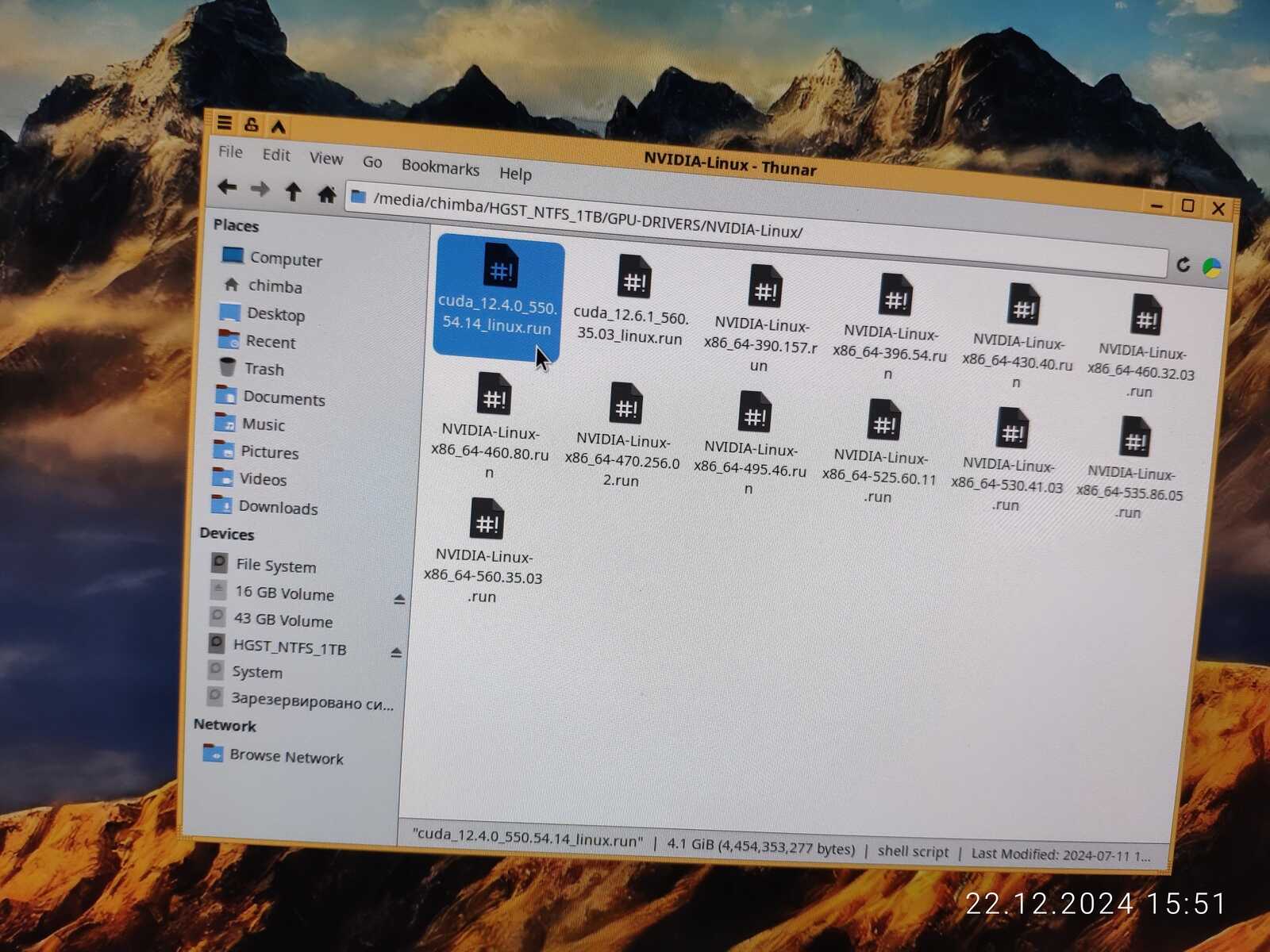
Task: Click the cuda_12.6.1_560.35.03_linux.run file name
Action: pyautogui.click(x=630, y=326)
